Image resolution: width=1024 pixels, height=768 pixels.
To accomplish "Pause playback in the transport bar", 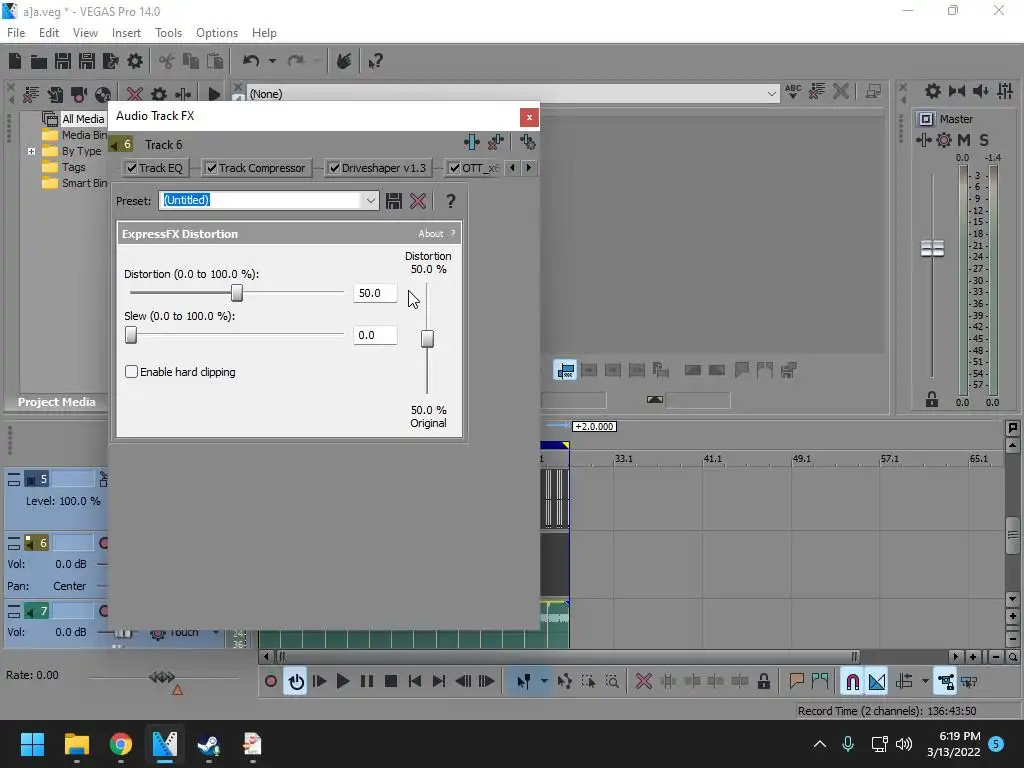I will tap(367, 682).
